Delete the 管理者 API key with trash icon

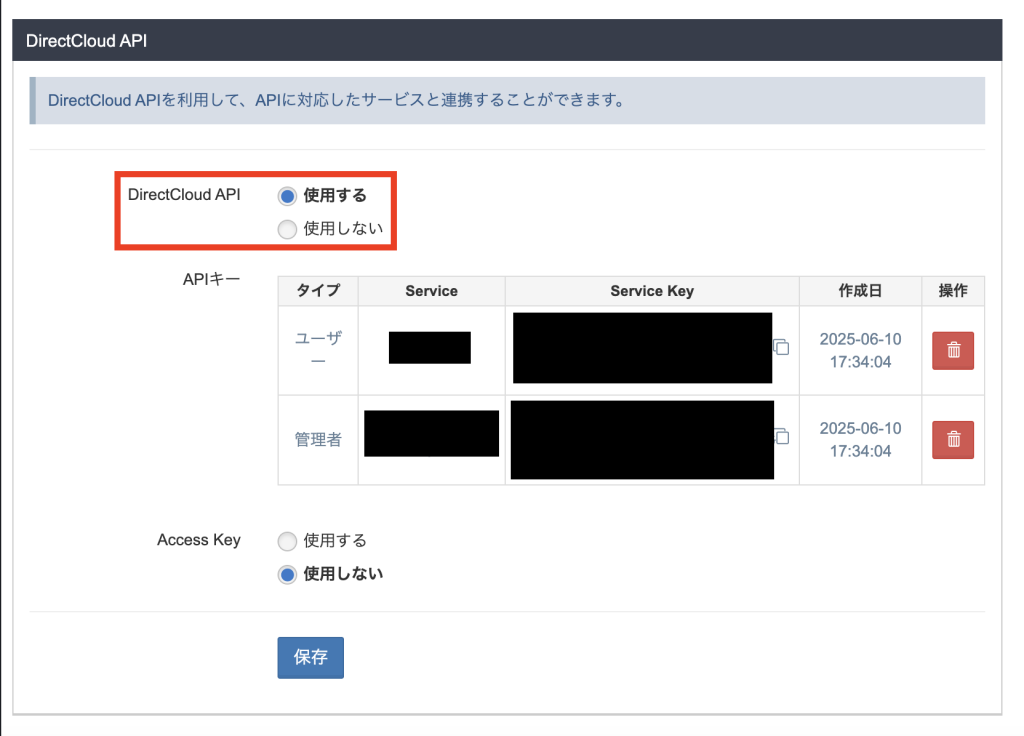[953, 439]
